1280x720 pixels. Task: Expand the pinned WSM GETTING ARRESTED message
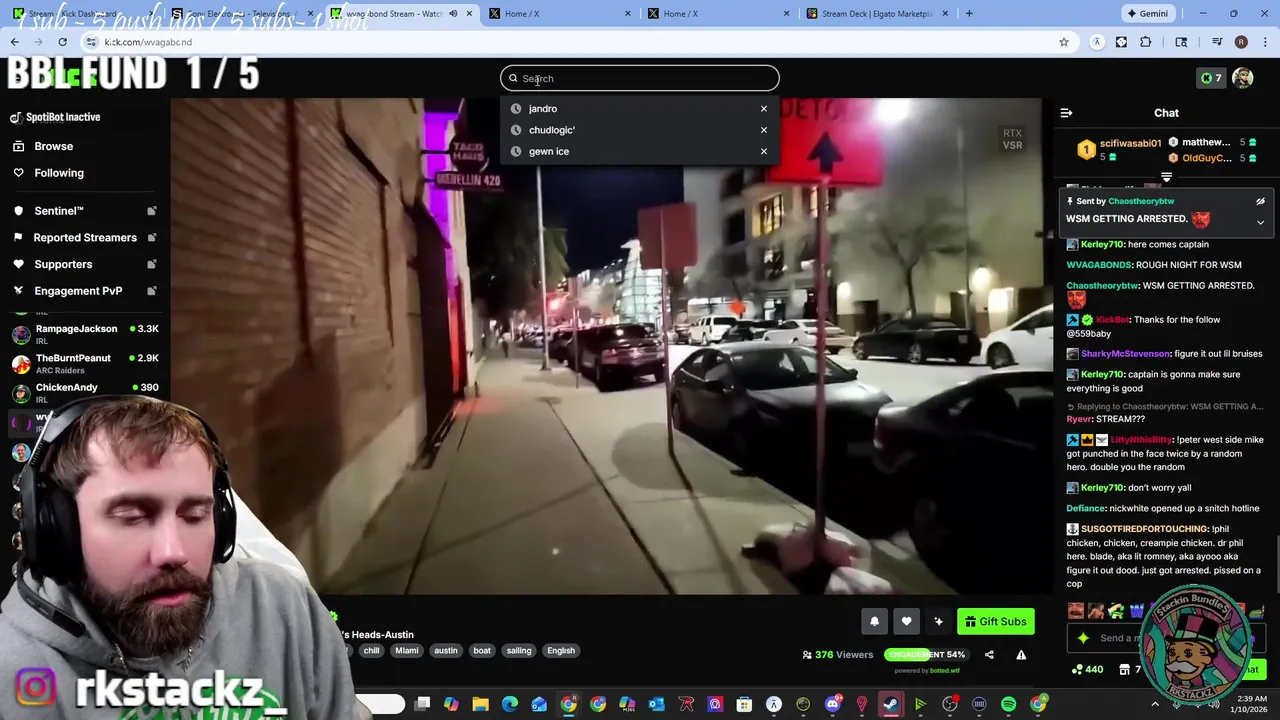click(1260, 222)
